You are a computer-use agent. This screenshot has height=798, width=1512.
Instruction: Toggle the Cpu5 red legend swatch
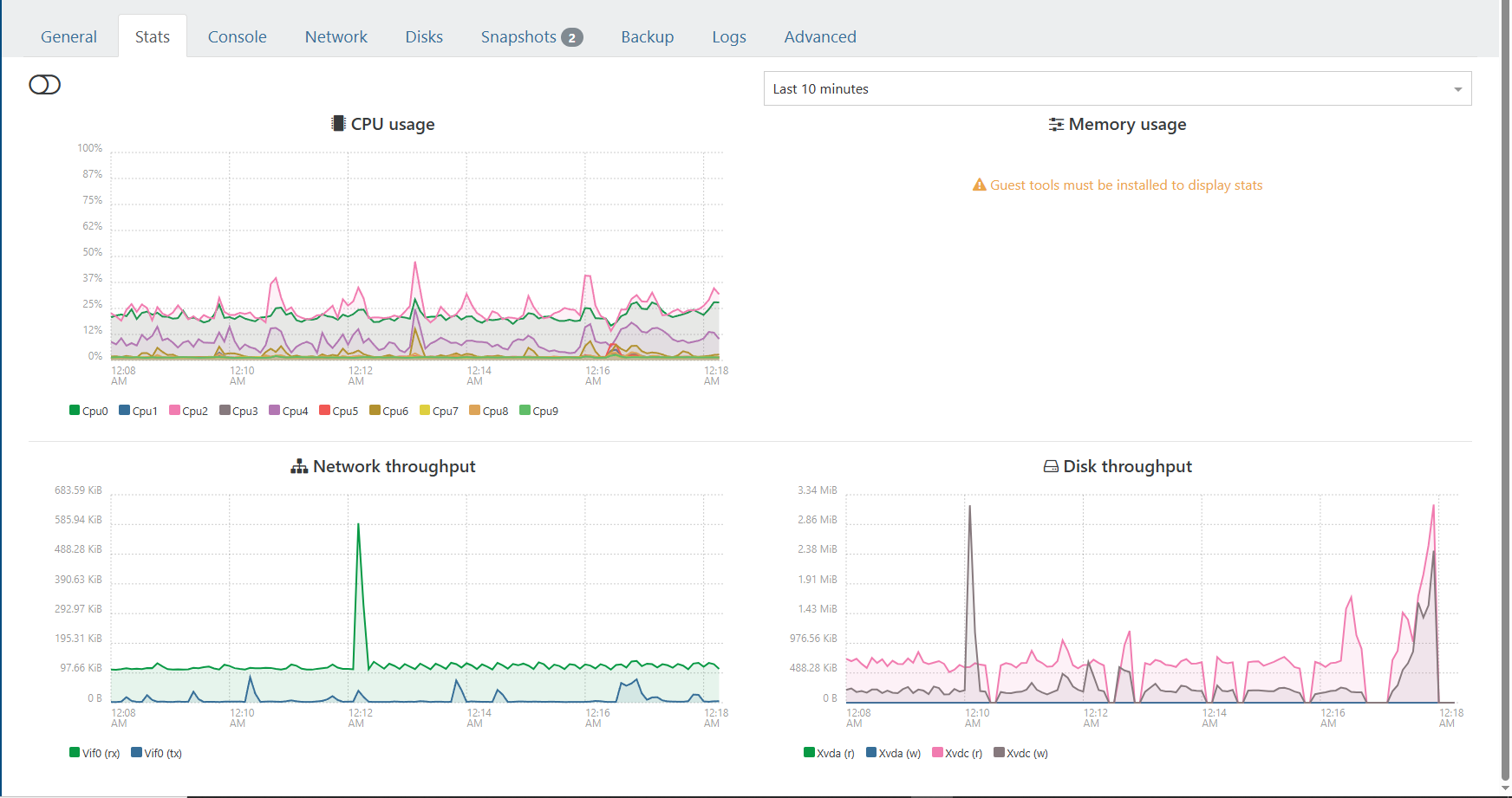[324, 410]
